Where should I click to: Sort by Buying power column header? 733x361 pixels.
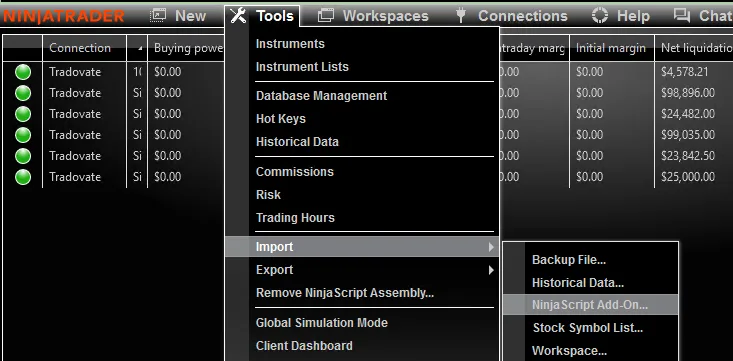coord(186,48)
